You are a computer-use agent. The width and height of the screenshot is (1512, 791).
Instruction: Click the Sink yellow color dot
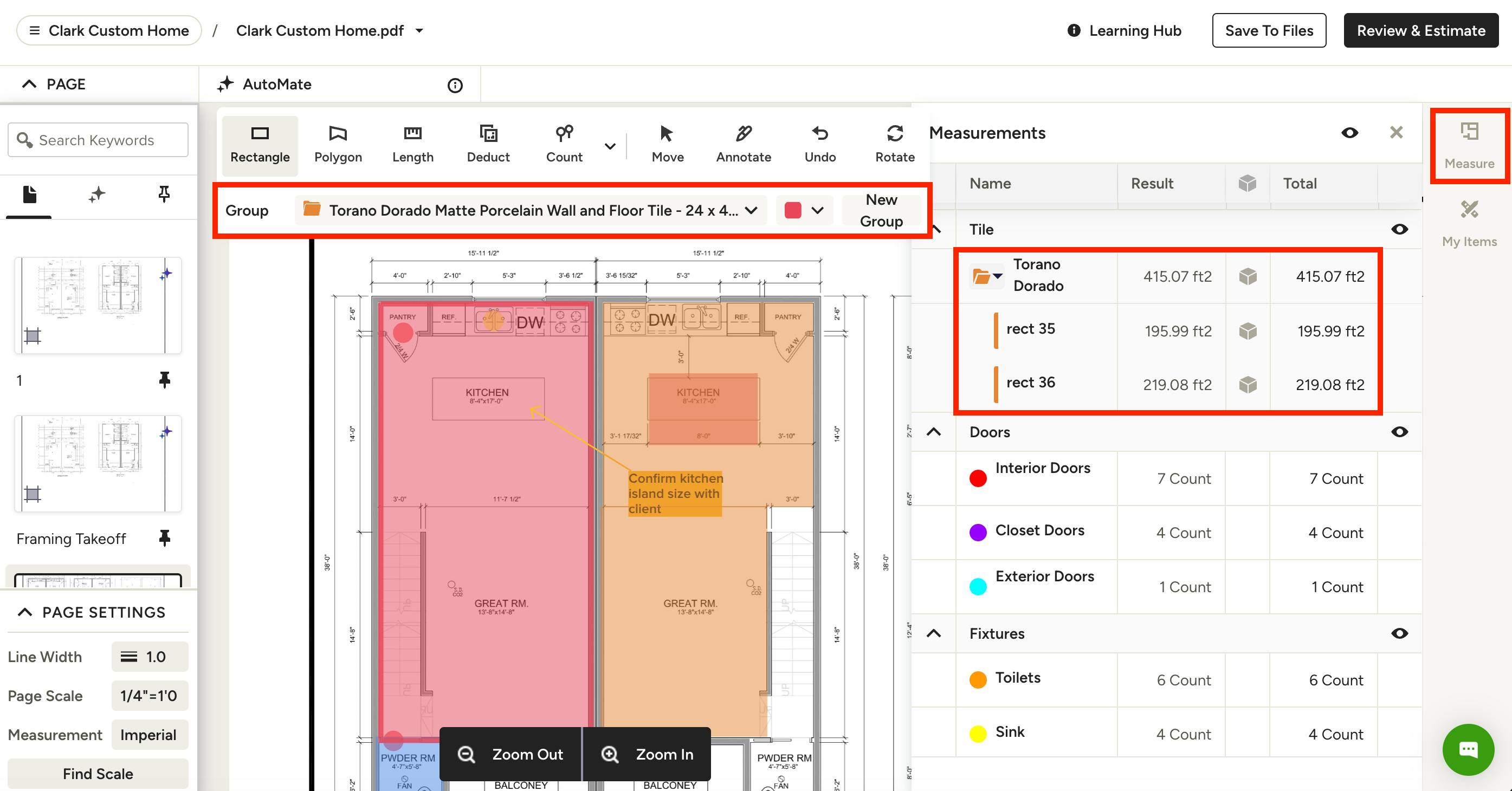click(978, 734)
